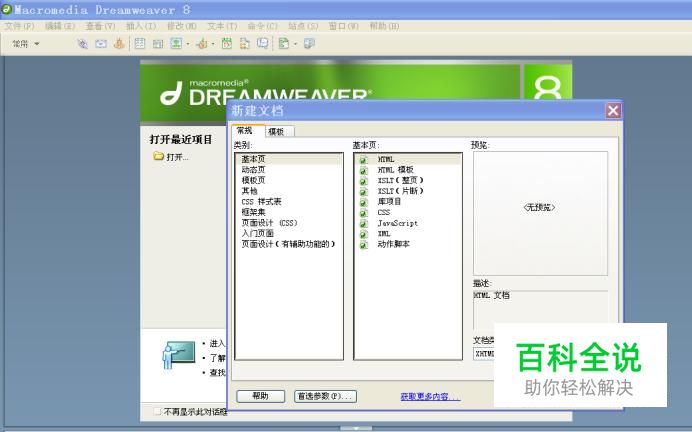The width and height of the screenshot is (692, 432).
Task: Open the 编辑(E) menu
Action: click(60, 26)
